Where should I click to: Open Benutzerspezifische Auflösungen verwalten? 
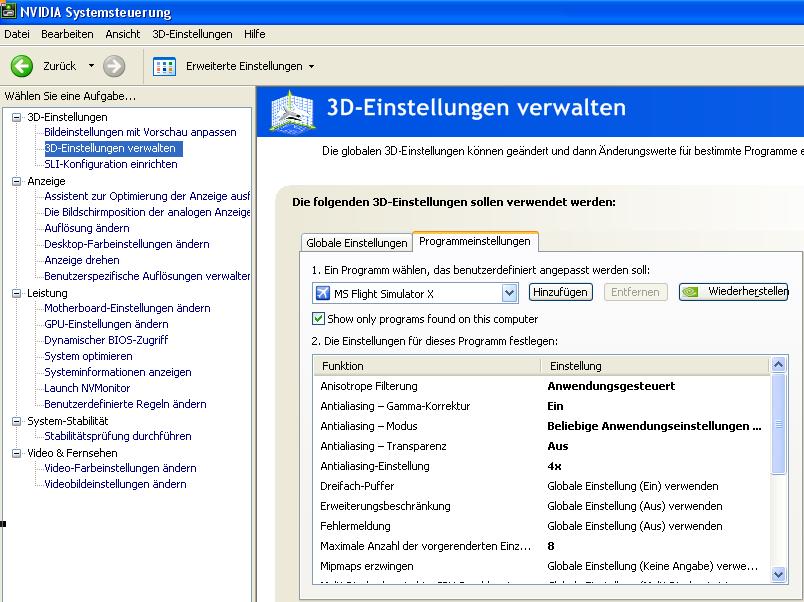click(x=147, y=276)
